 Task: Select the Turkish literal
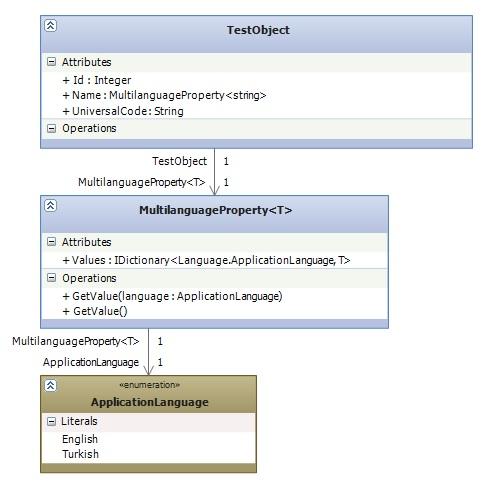point(80,454)
